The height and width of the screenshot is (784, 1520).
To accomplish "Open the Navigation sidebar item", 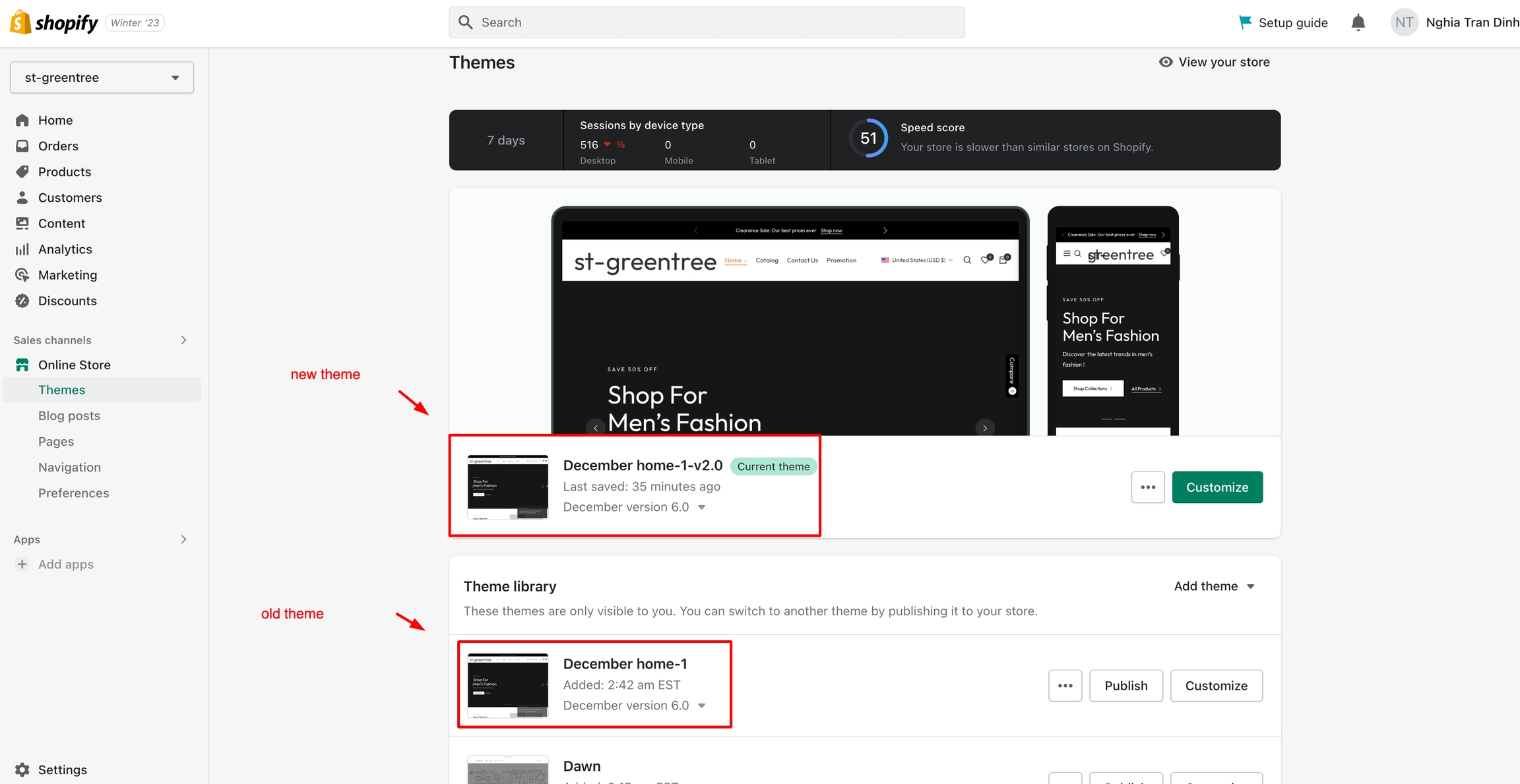I will [x=69, y=467].
